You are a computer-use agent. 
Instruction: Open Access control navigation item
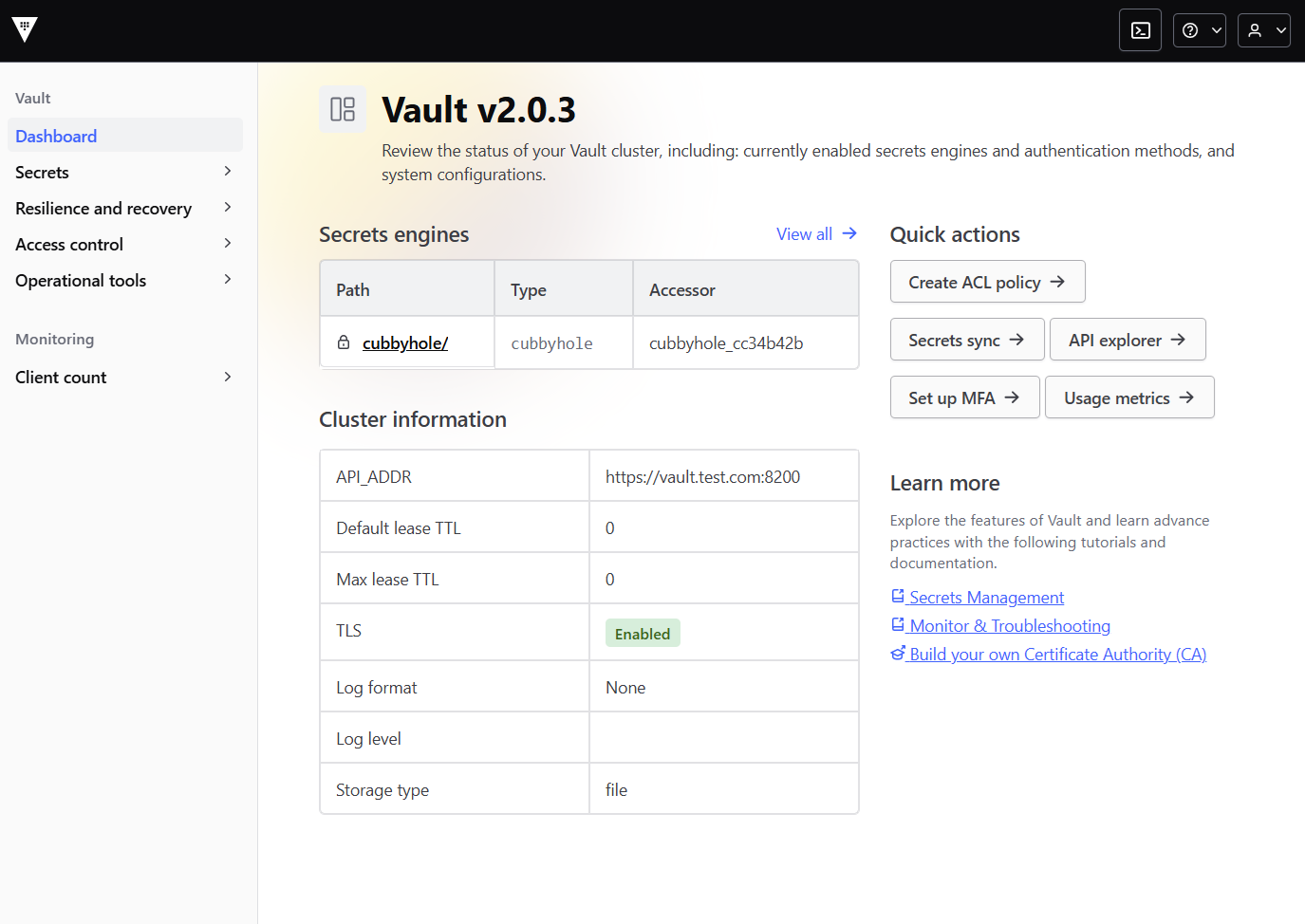(x=125, y=244)
